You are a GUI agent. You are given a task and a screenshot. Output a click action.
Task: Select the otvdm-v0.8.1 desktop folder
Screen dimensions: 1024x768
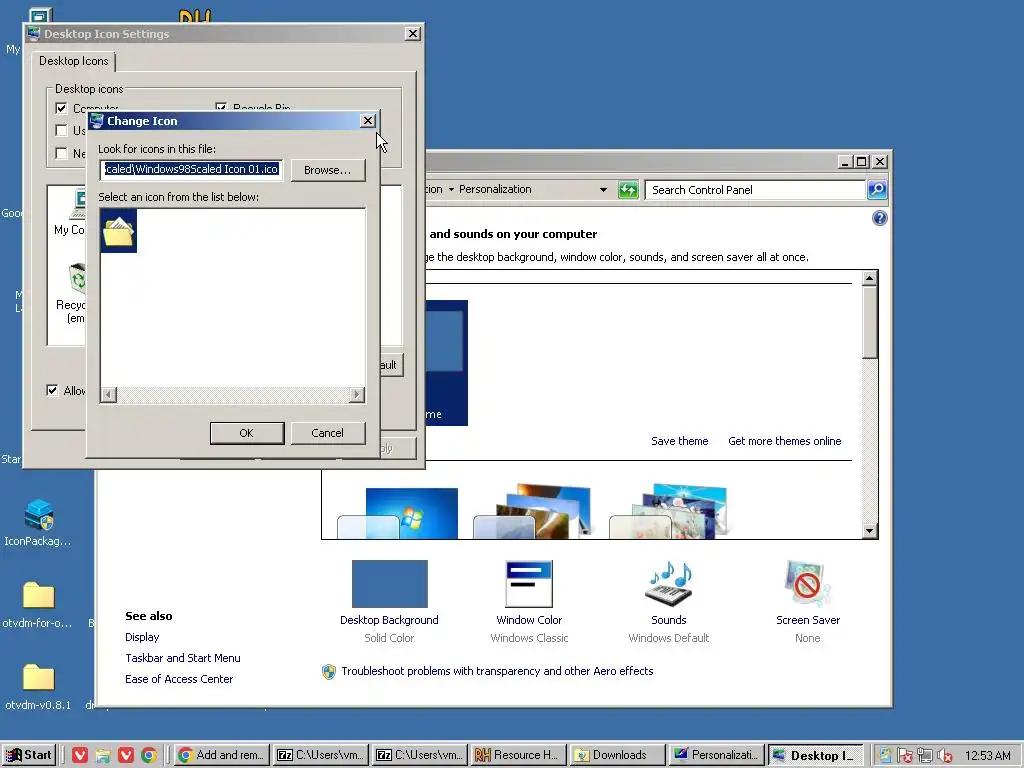coord(38,687)
